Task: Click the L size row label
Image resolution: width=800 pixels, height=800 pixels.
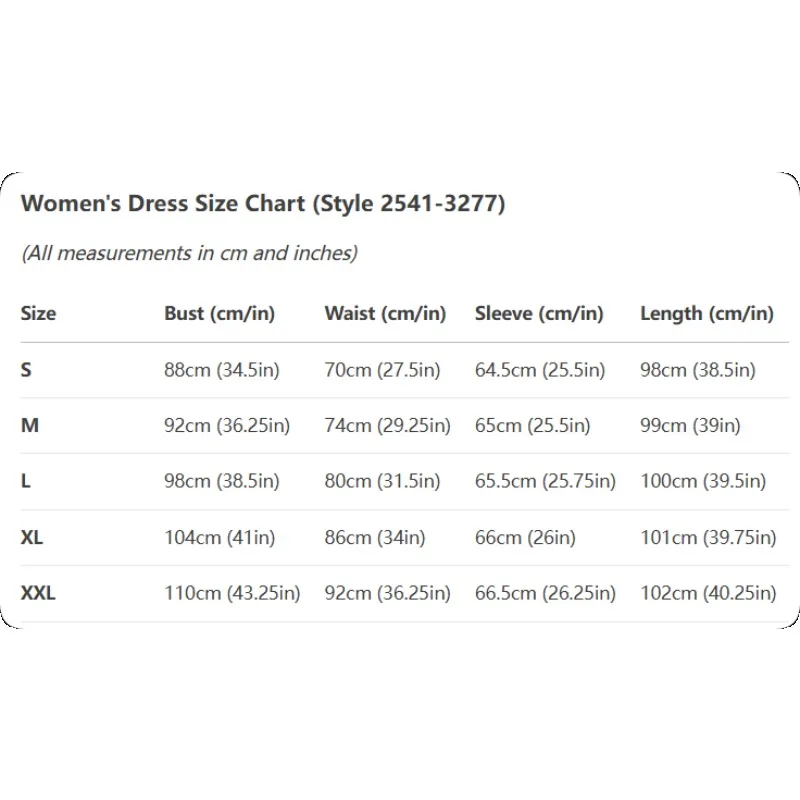Action: 25,481
